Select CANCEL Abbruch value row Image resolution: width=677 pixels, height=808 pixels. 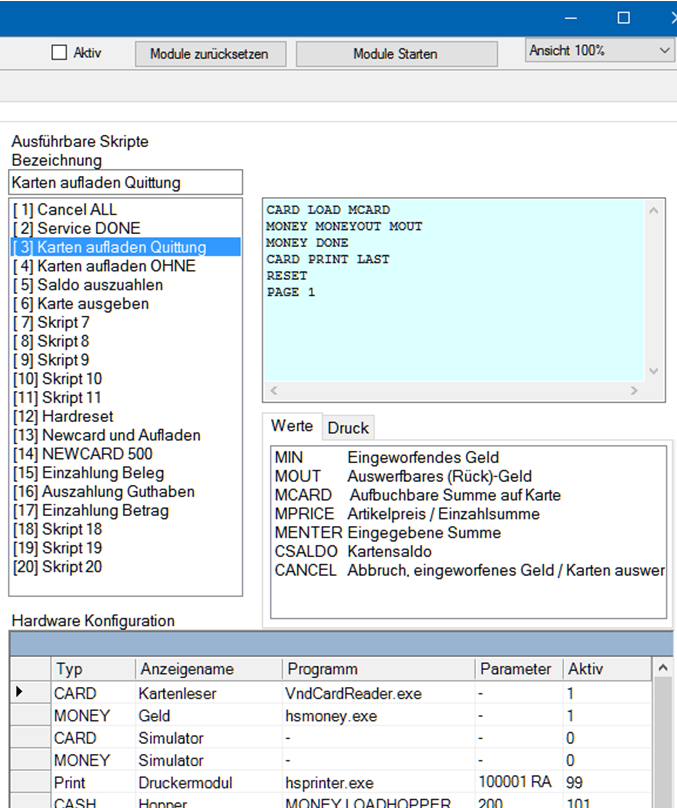[x=468, y=570]
